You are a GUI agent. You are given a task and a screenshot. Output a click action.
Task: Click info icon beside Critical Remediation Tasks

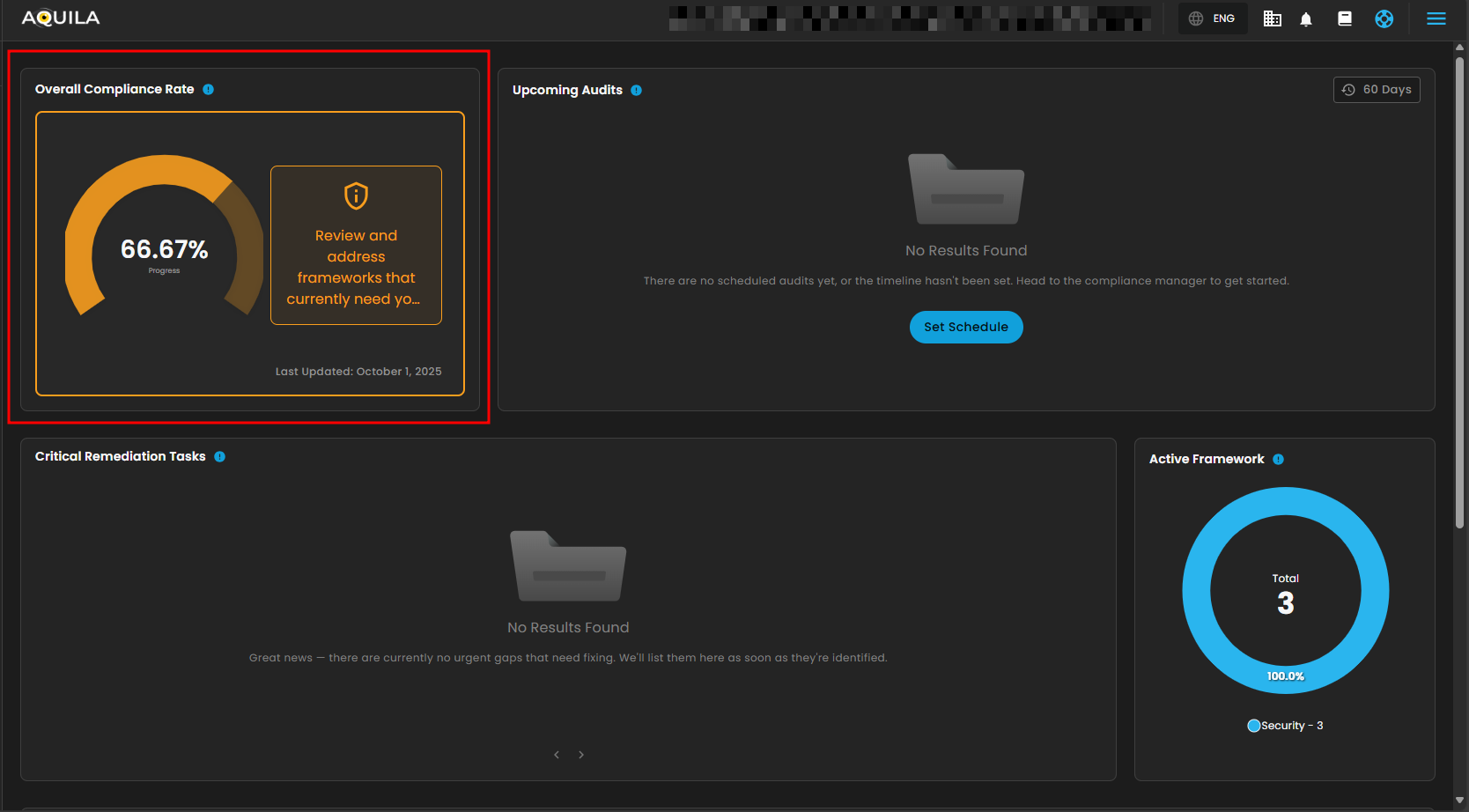click(x=220, y=456)
